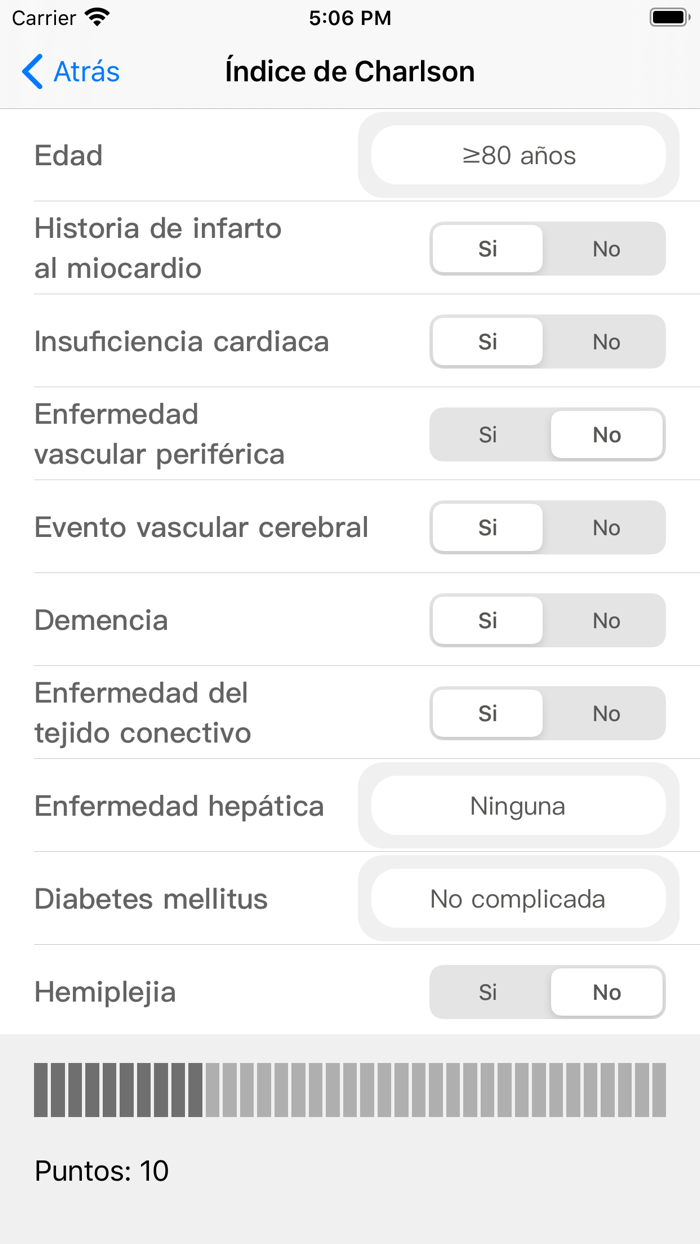The height and width of the screenshot is (1244, 700).
Task: Open the Enfermedad hepática picker
Action: click(518, 806)
